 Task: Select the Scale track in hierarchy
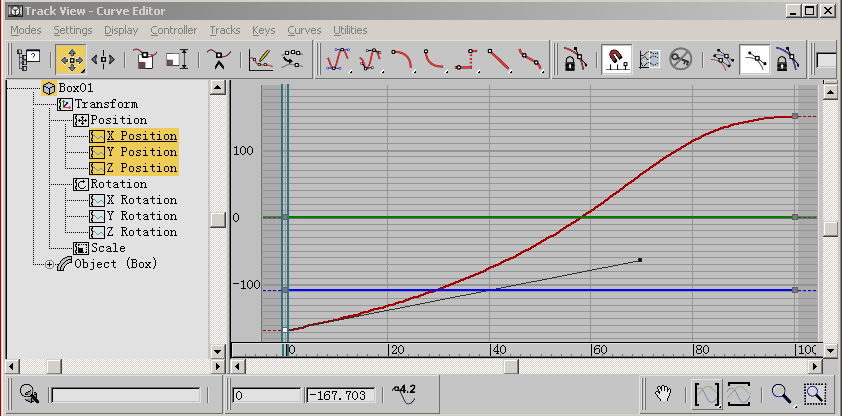click(108, 248)
